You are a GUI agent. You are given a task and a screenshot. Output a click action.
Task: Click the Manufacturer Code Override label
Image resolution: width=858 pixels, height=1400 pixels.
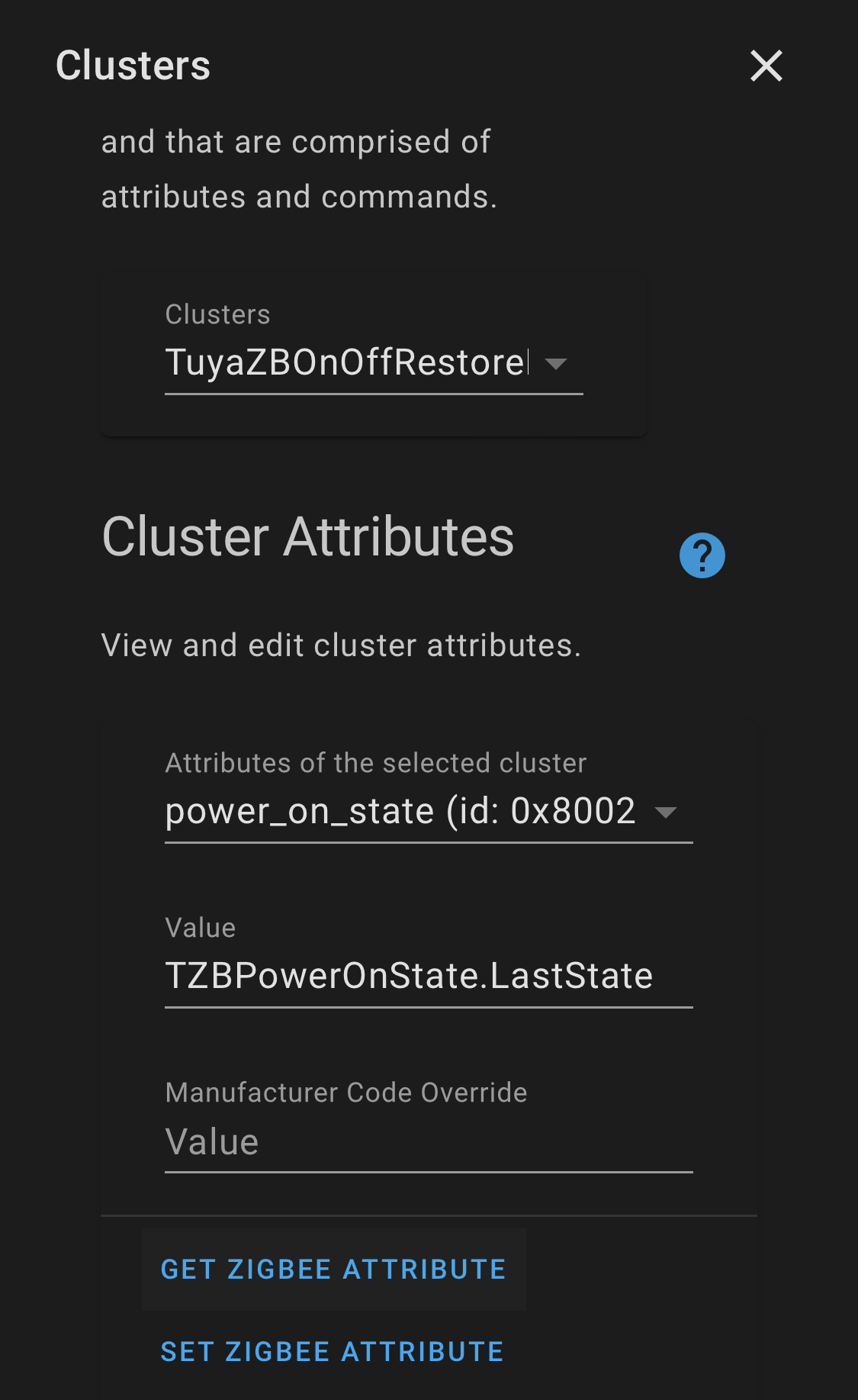click(x=346, y=1093)
